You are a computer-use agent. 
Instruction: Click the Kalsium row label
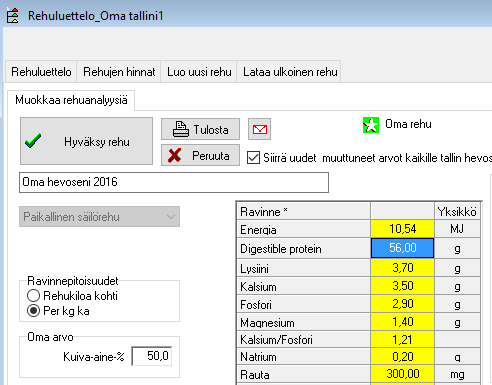tap(303, 286)
